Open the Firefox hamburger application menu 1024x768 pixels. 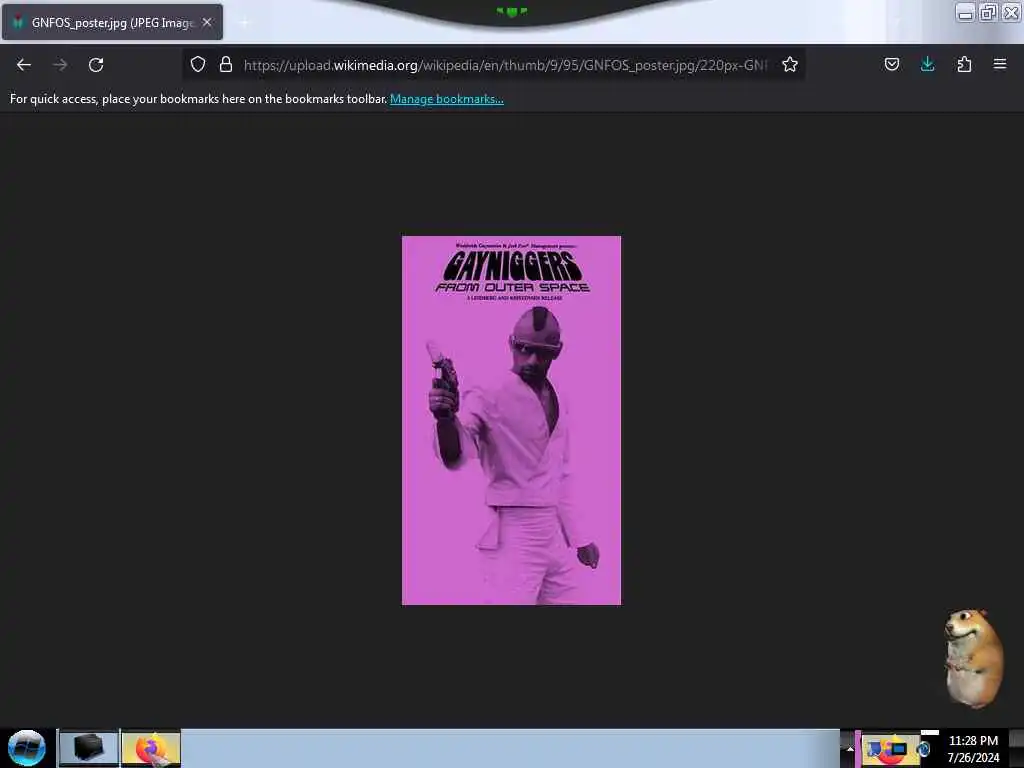tap(1000, 64)
